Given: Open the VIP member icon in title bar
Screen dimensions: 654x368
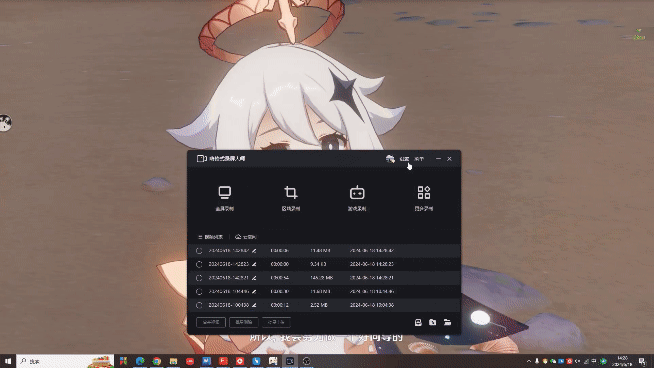Looking at the screenshot, I should click(390, 159).
